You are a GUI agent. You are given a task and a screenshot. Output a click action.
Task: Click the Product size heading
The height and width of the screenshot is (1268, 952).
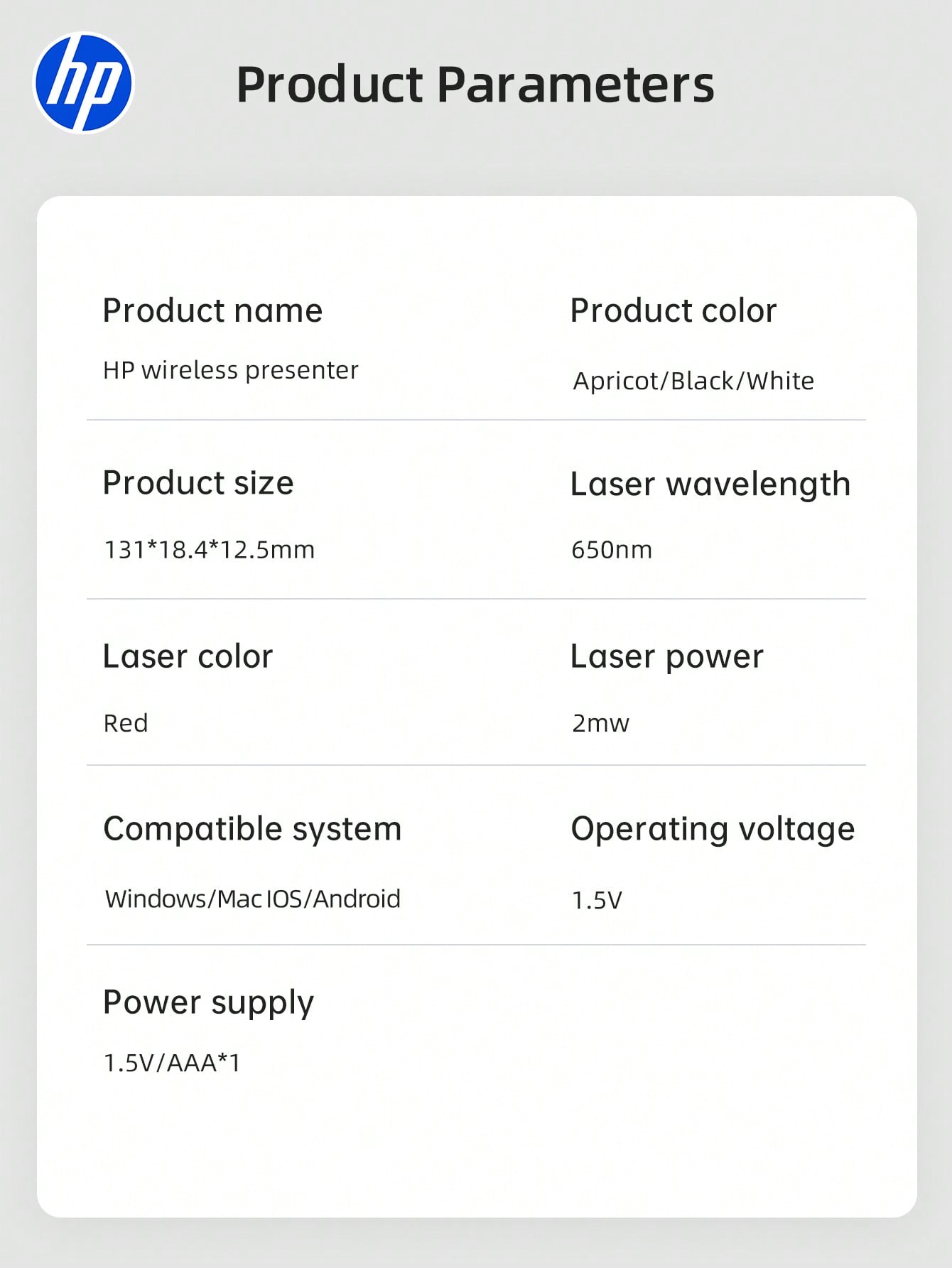click(198, 484)
